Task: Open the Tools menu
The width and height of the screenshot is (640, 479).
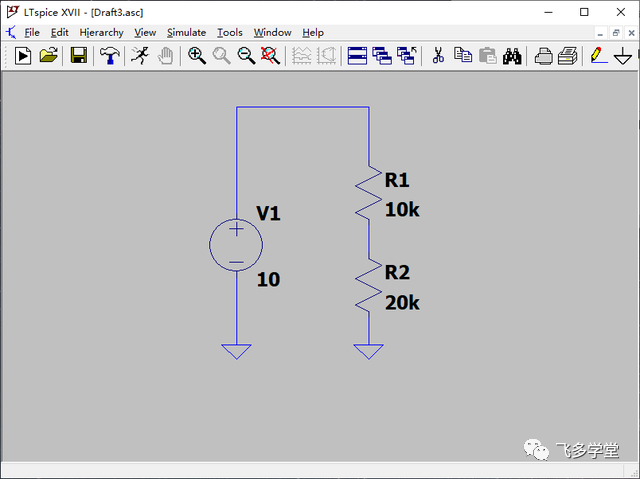Action: [x=230, y=32]
